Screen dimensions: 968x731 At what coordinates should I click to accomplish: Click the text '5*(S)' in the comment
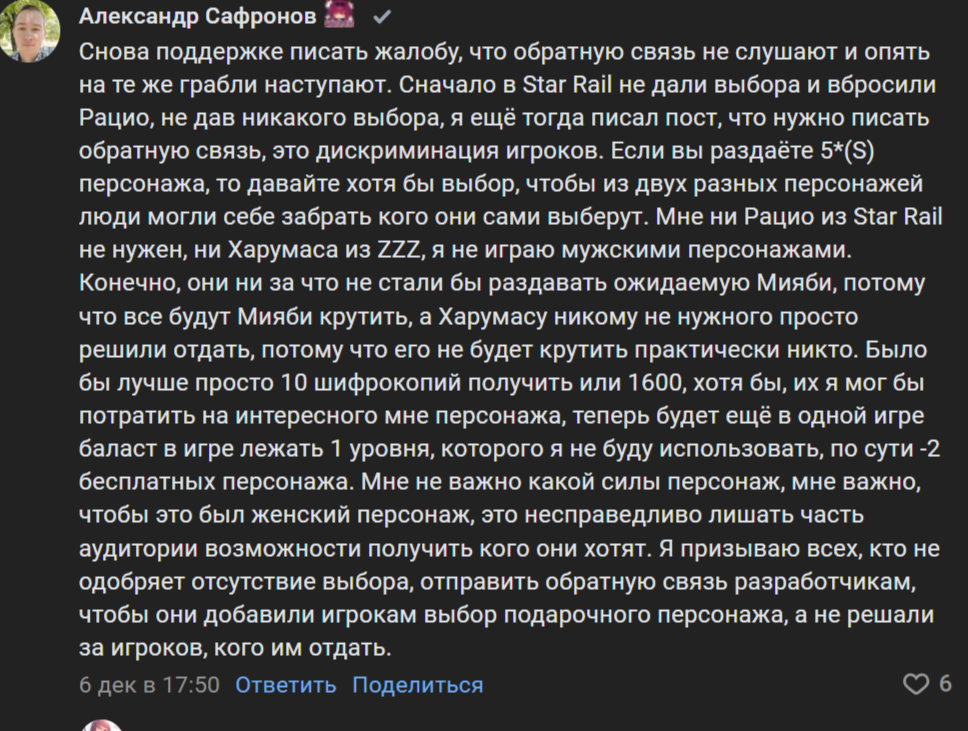847,151
